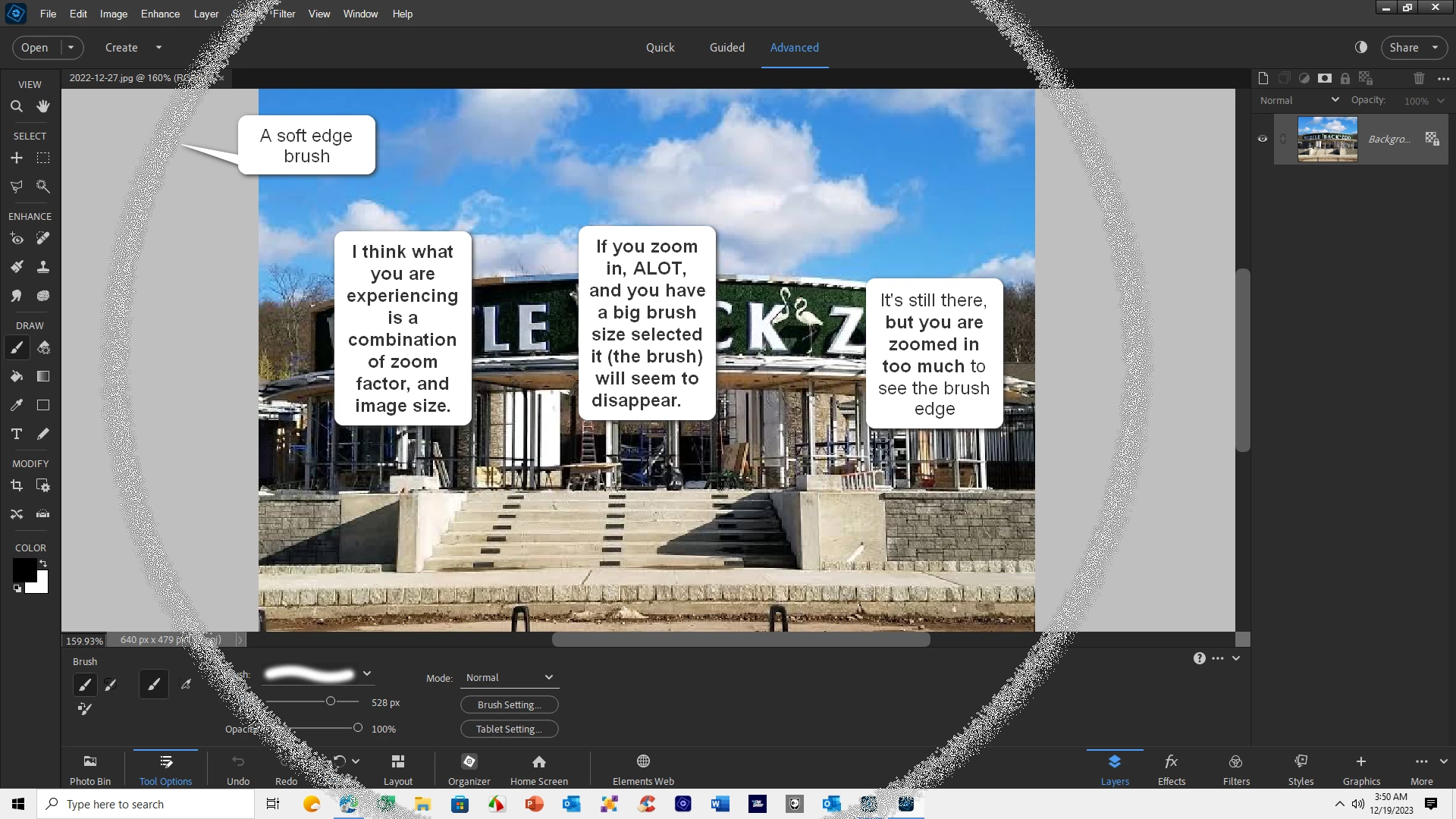1456x819 pixels.
Task: Hide the Background layer visibility eye
Action: coord(1263,139)
